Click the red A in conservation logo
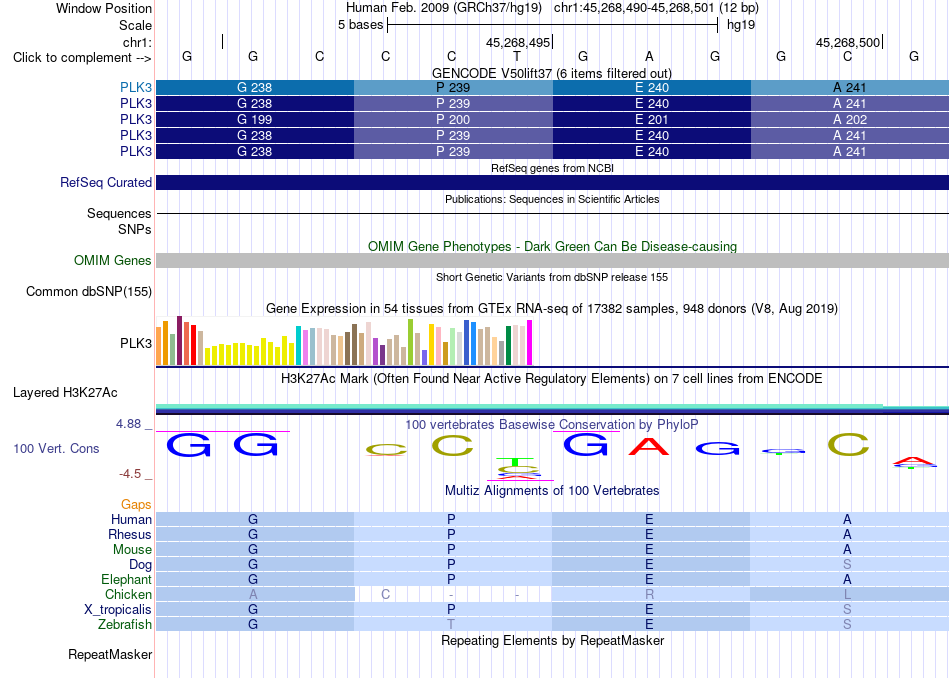The image size is (950, 678). (x=649, y=446)
